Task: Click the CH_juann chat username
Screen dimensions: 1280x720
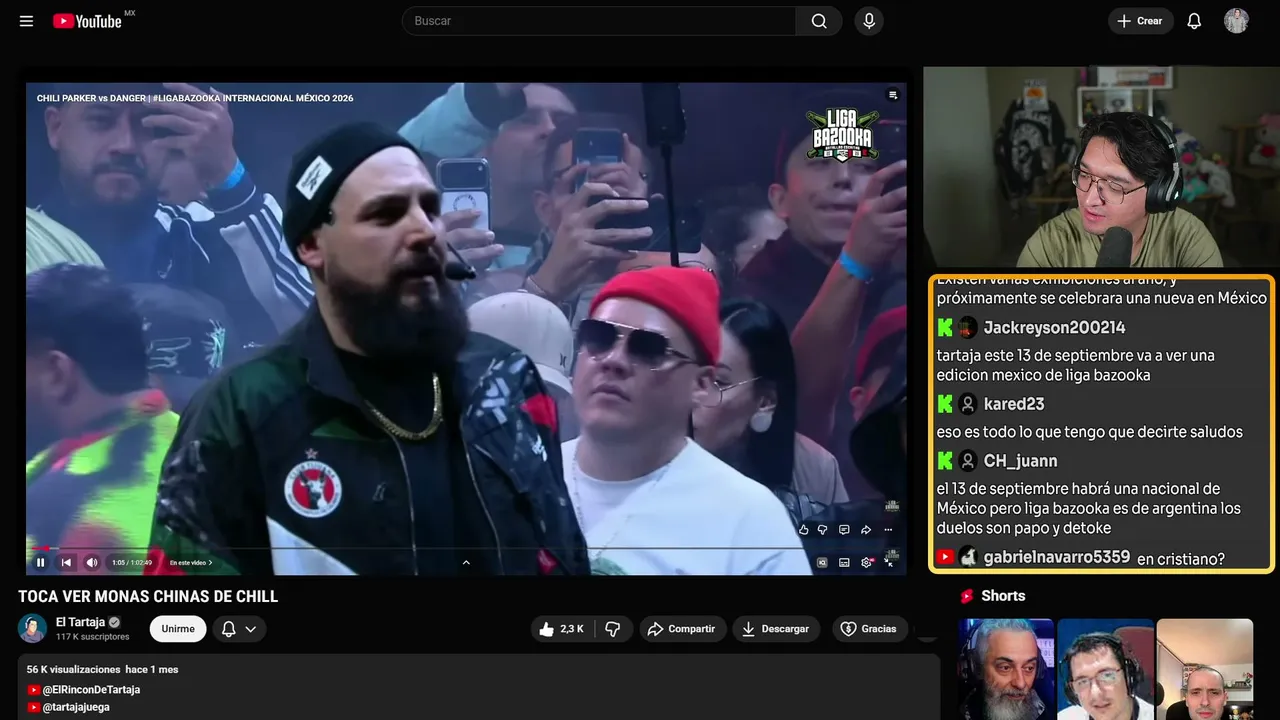Action: (1020, 461)
